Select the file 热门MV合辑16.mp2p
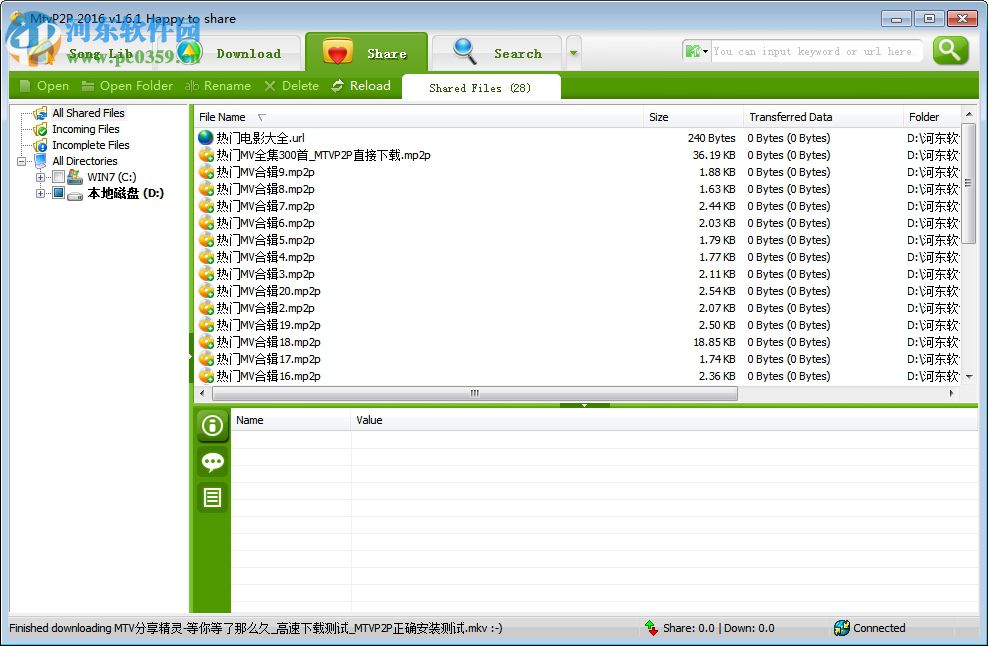The width and height of the screenshot is (988, 646). click(x=268, y=376)
